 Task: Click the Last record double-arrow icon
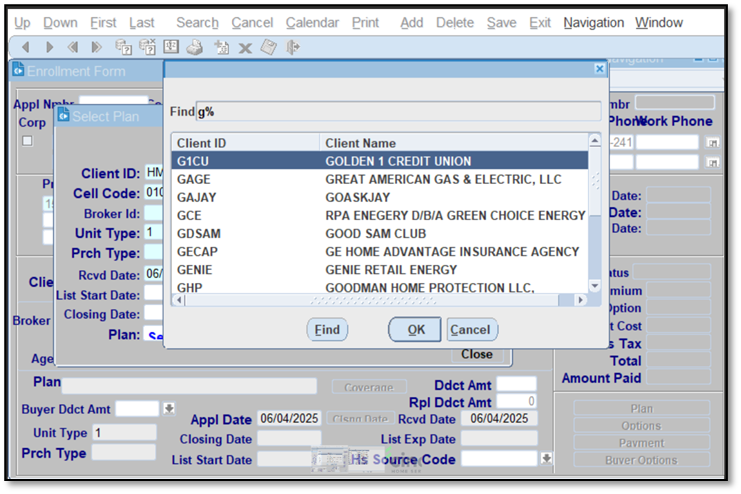96,47
